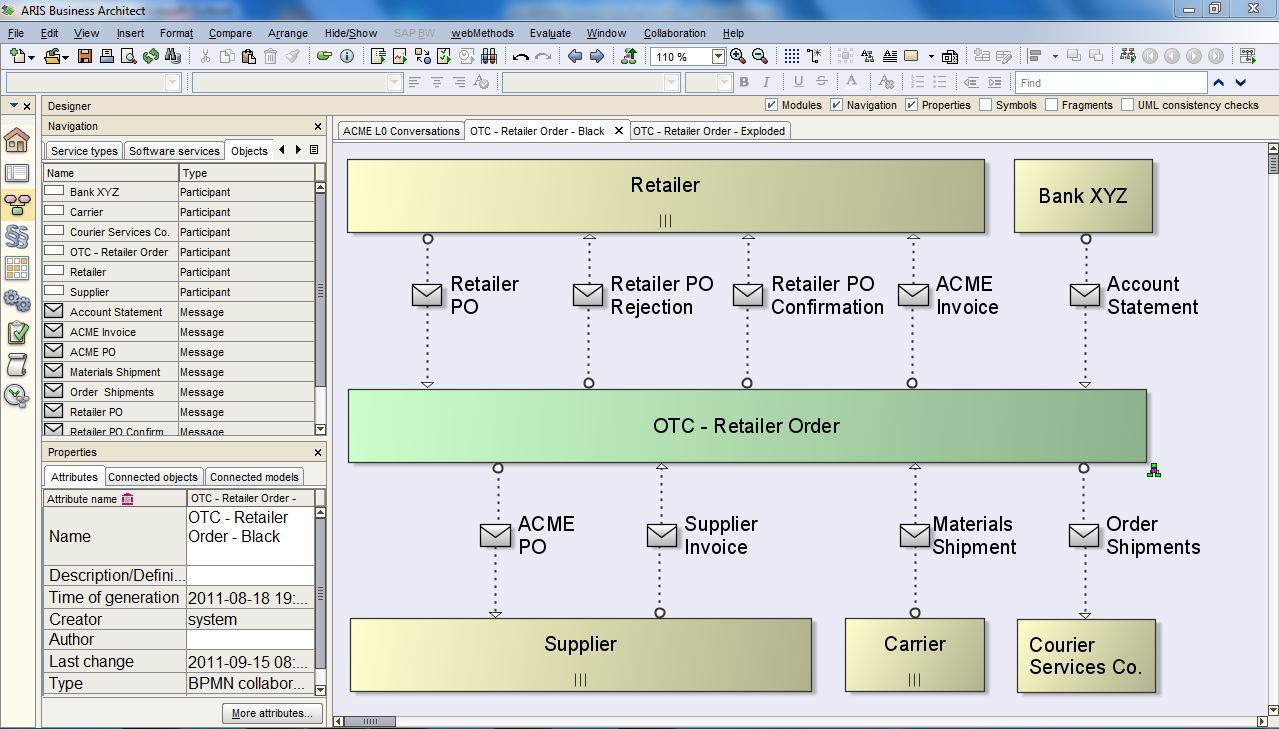
Task: Click the Save icon in the toolbar
Action: click(85, 57)
